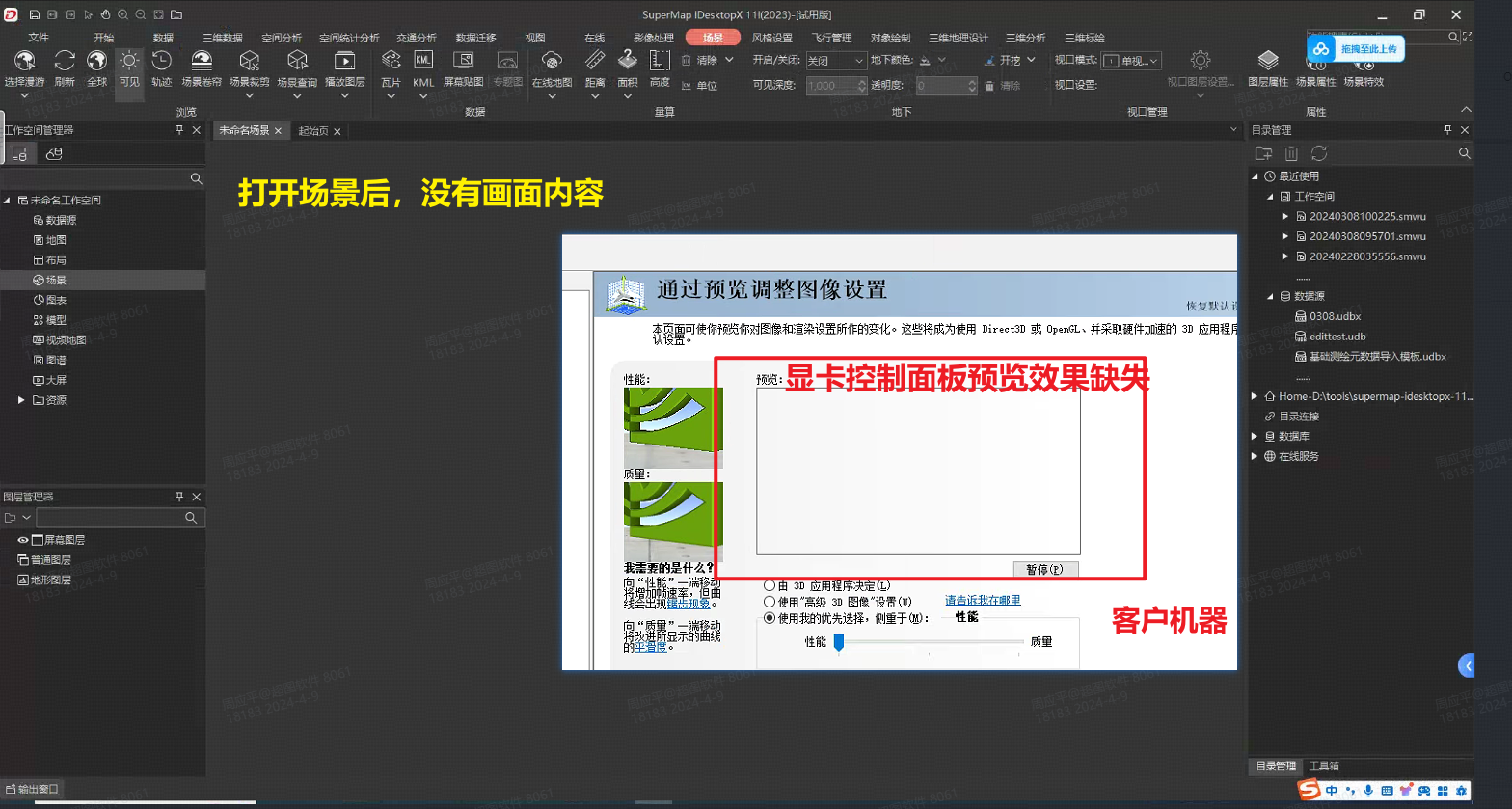Click the 单位 unit button
The height and width of the screenshot is (809, 1512).
click(x=699, y=86)
